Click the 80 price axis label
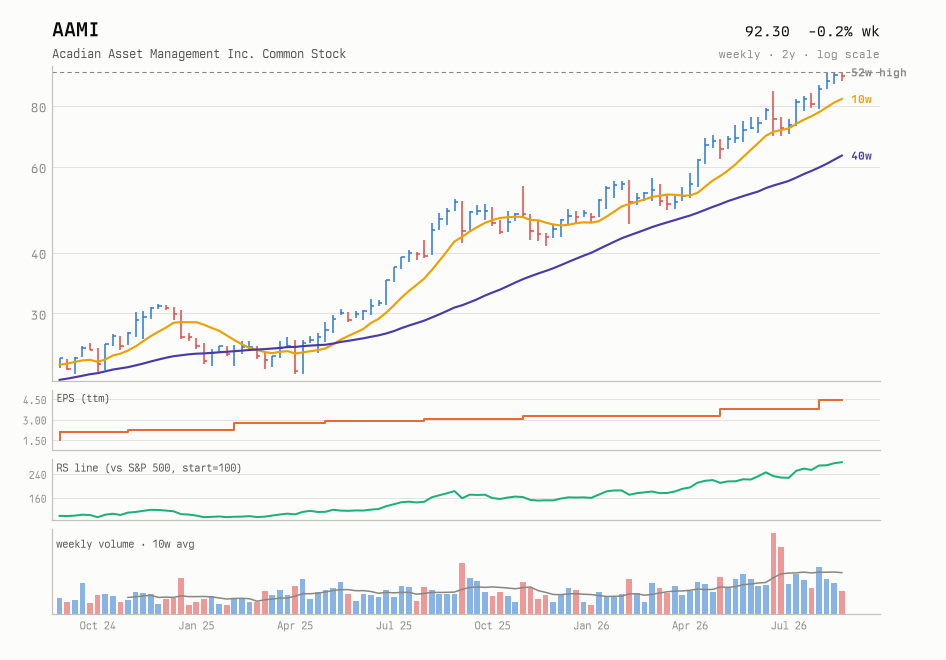The height and width of the screenshot is (660, 946). pos(39,107)
